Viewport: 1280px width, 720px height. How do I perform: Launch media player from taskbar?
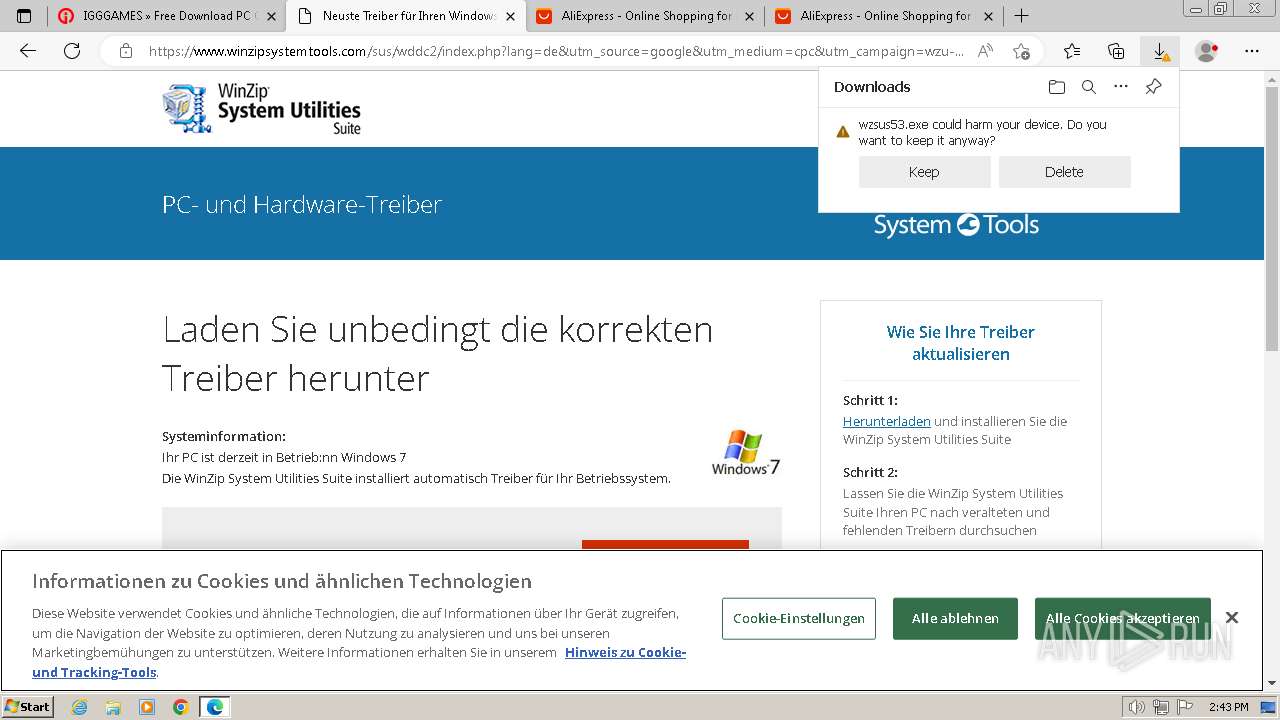click(x=147, y=707)
